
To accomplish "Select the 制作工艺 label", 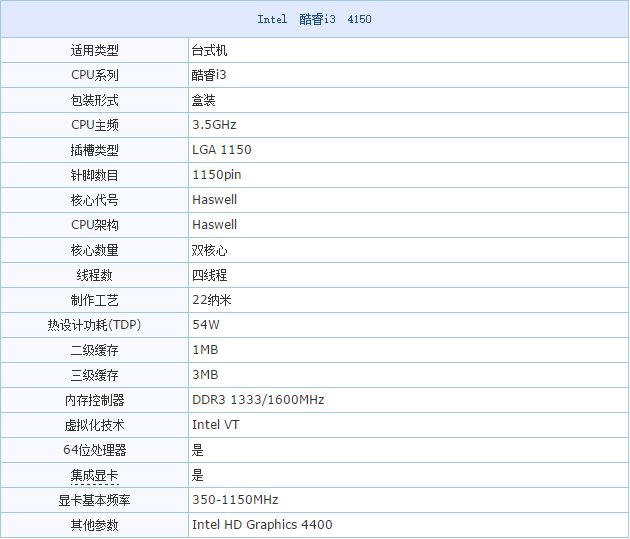I will [94, 300].
